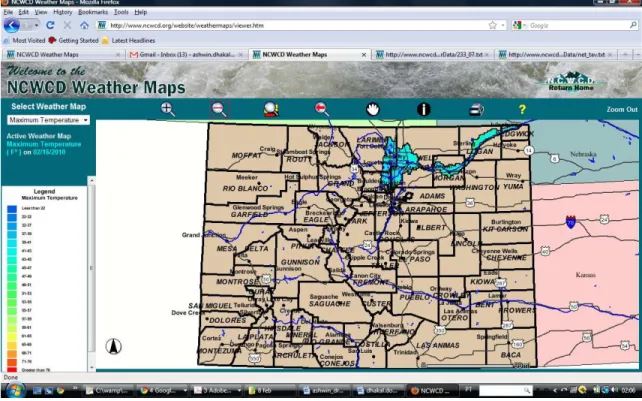Click the taskbar clock
This screenshot has height=401, width=642.
pyautogui.click(x=628, y=390)
